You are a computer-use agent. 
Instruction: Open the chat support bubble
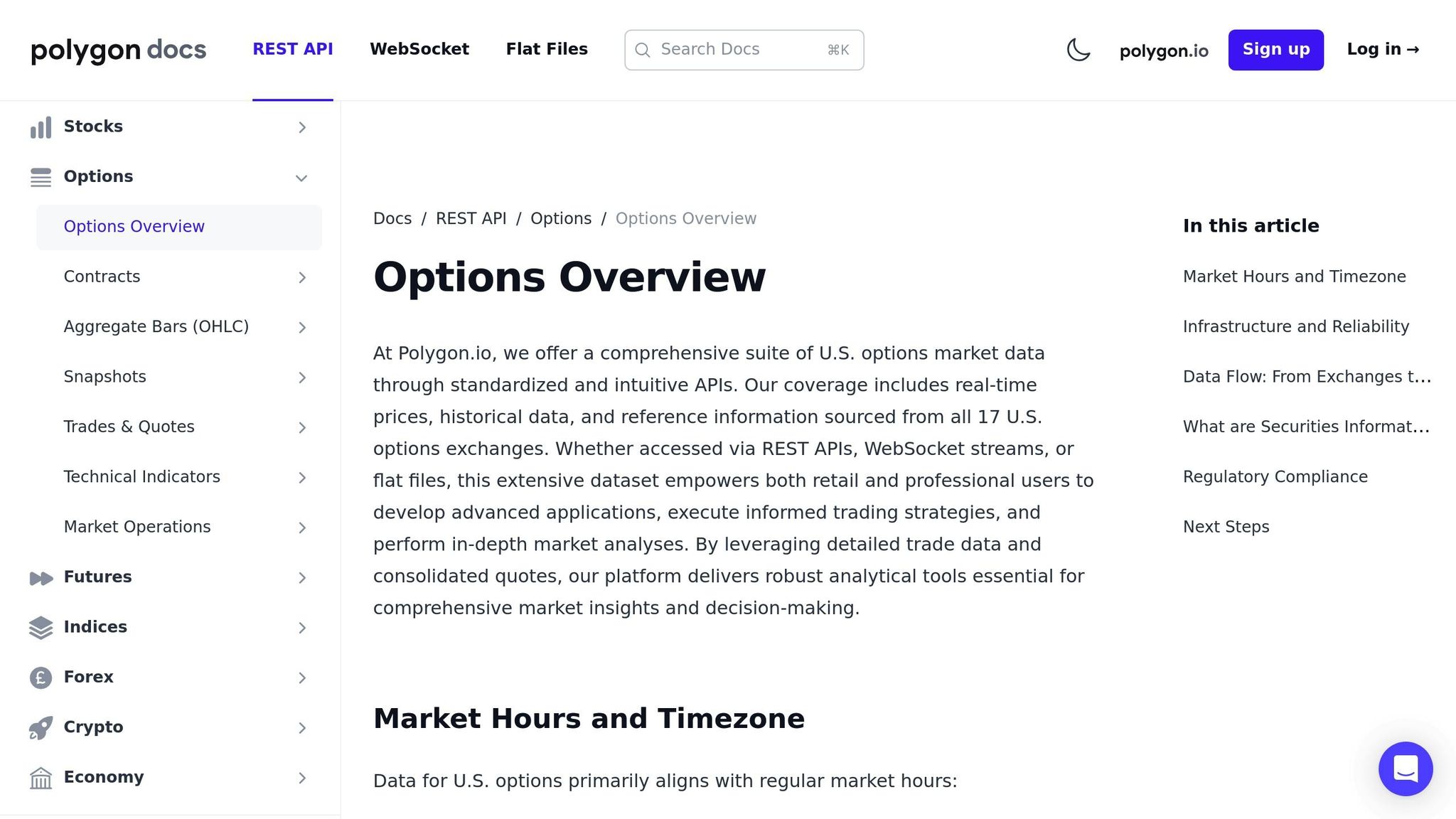click(1405, 769)
